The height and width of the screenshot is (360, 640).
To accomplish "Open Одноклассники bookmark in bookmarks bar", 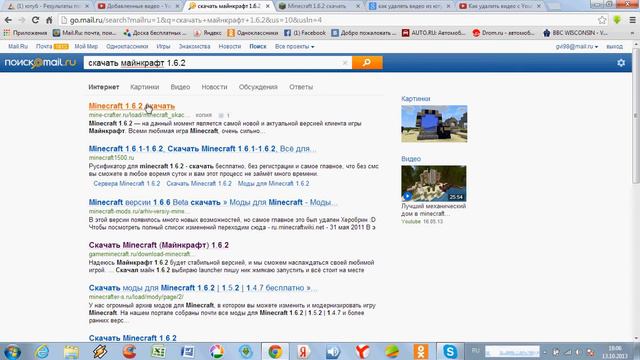I will point(253,33).
